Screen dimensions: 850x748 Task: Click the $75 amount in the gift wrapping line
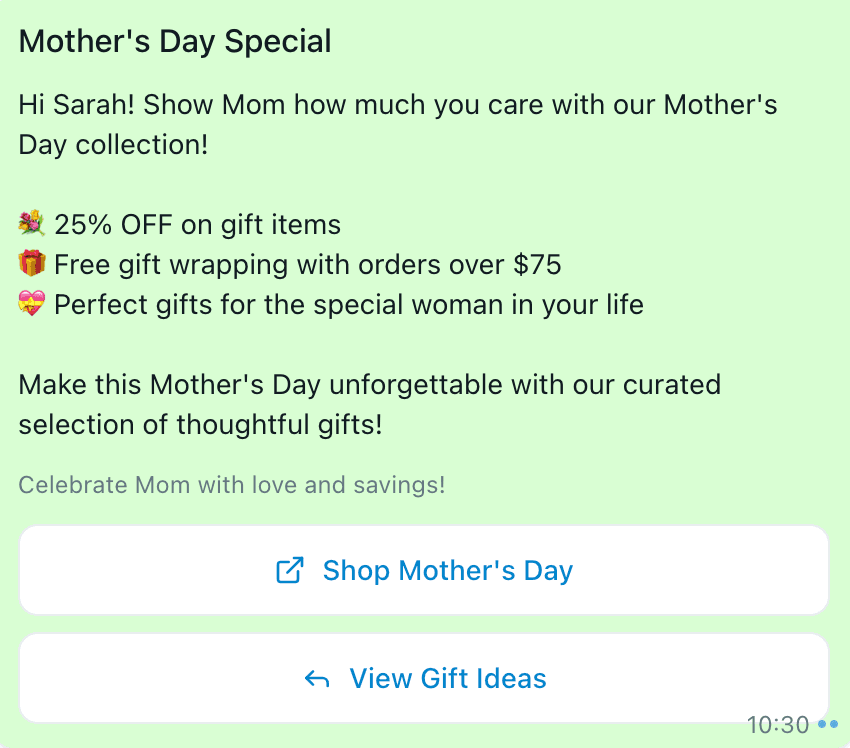[538, 264]
